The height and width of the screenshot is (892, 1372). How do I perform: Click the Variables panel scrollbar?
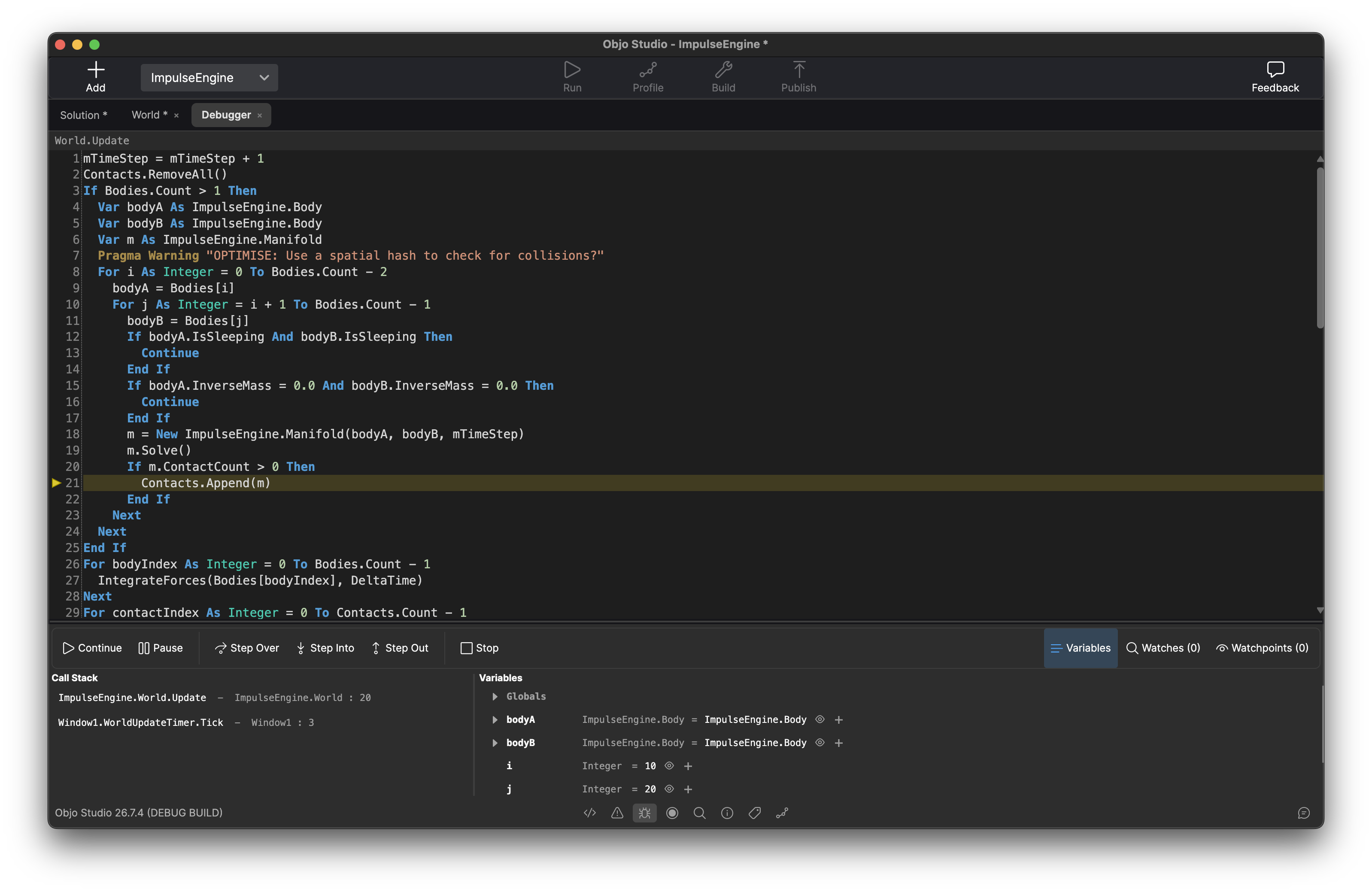(x=1322, y=724)
